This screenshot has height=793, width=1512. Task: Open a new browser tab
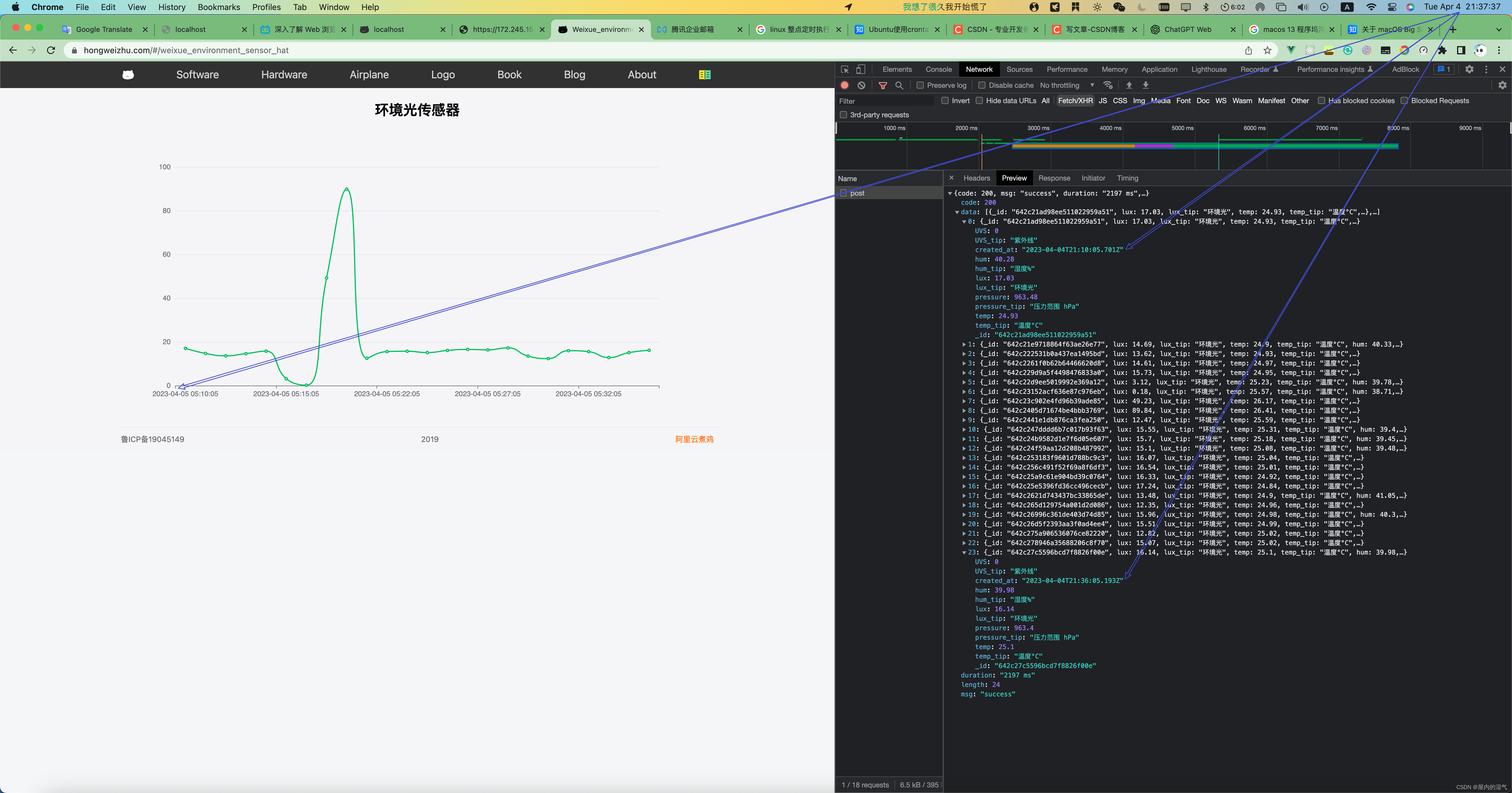(x=1453, y=29)
